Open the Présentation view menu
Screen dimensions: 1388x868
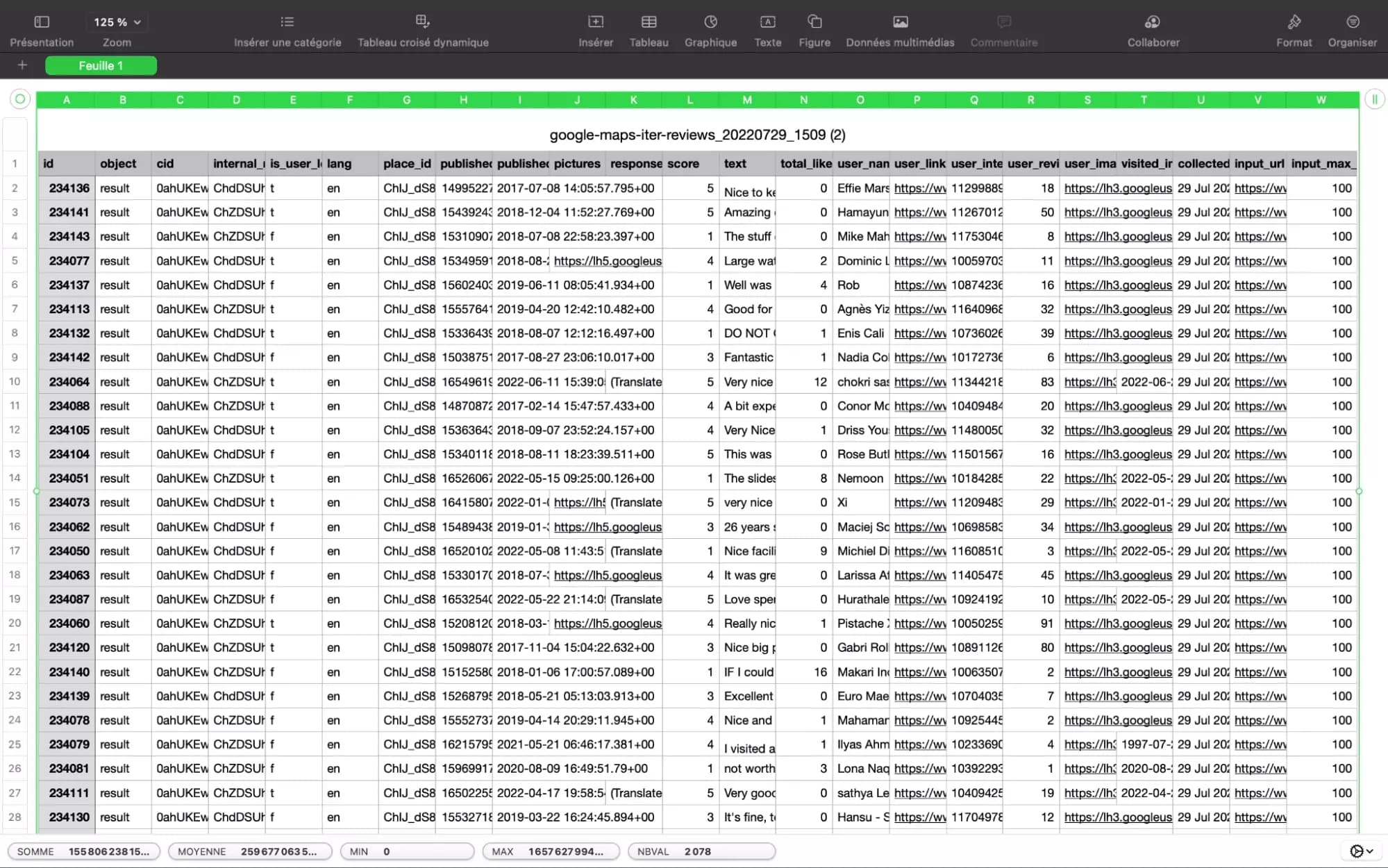(x=42, y=30)
